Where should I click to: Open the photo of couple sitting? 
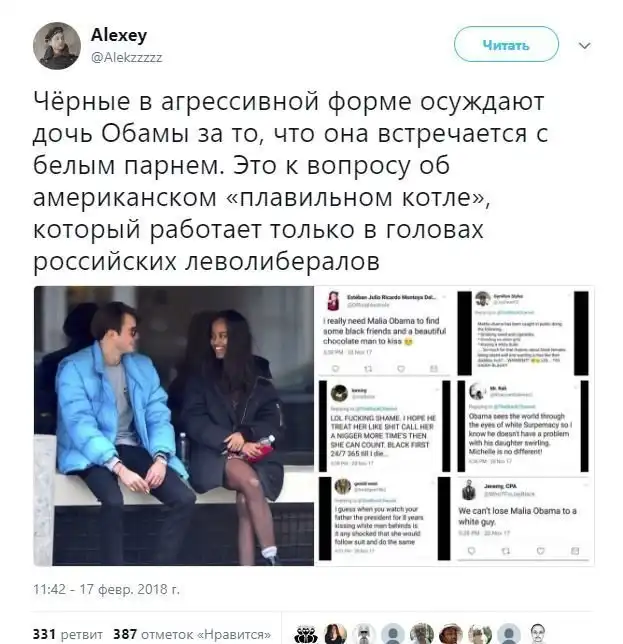pos(174,426)
